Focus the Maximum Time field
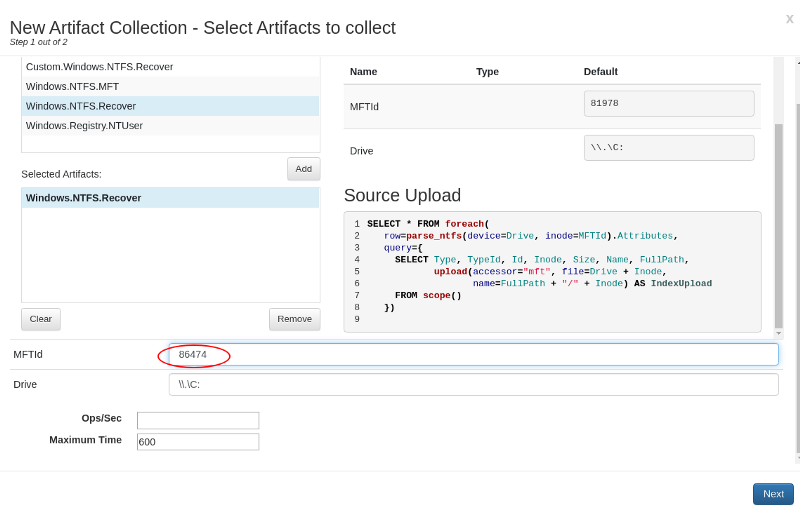Viewport: 800px width, 507px height. click(198, 442)
